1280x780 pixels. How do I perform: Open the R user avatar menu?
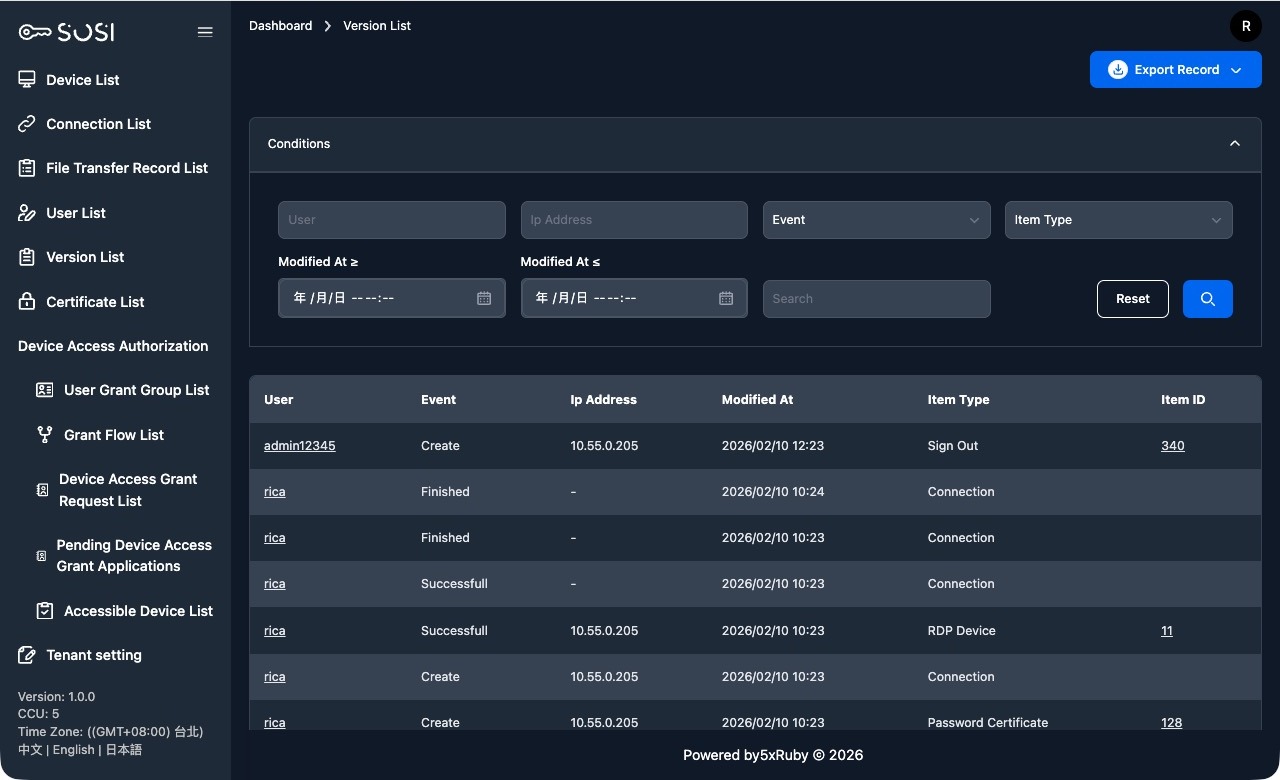pyautogui.click(x=1245, y=27)
